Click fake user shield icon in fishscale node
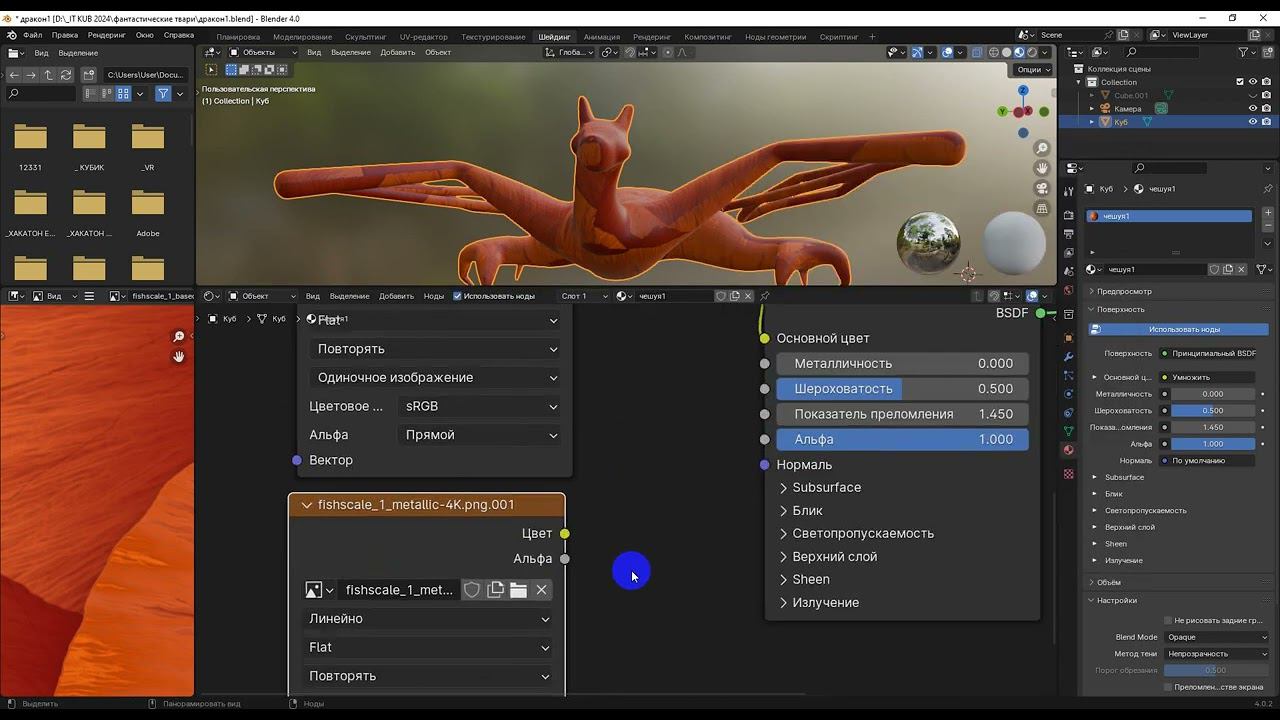 tap(472, 590)
